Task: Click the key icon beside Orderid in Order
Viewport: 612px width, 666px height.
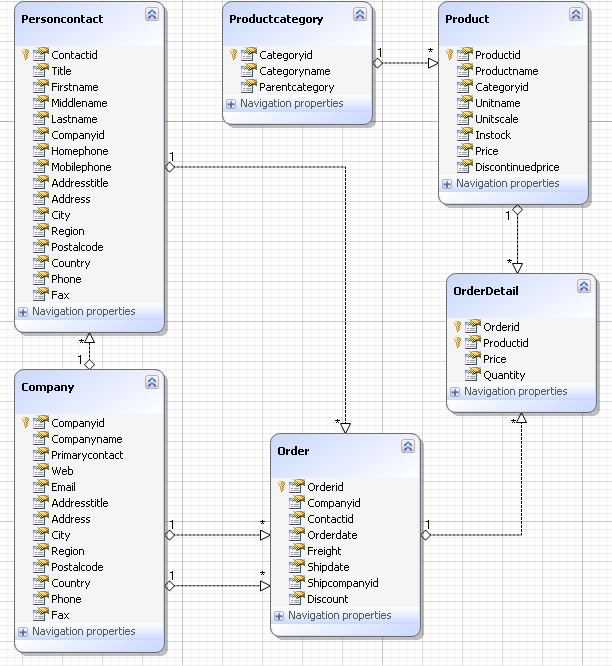Action: click(x=283, y=487)
